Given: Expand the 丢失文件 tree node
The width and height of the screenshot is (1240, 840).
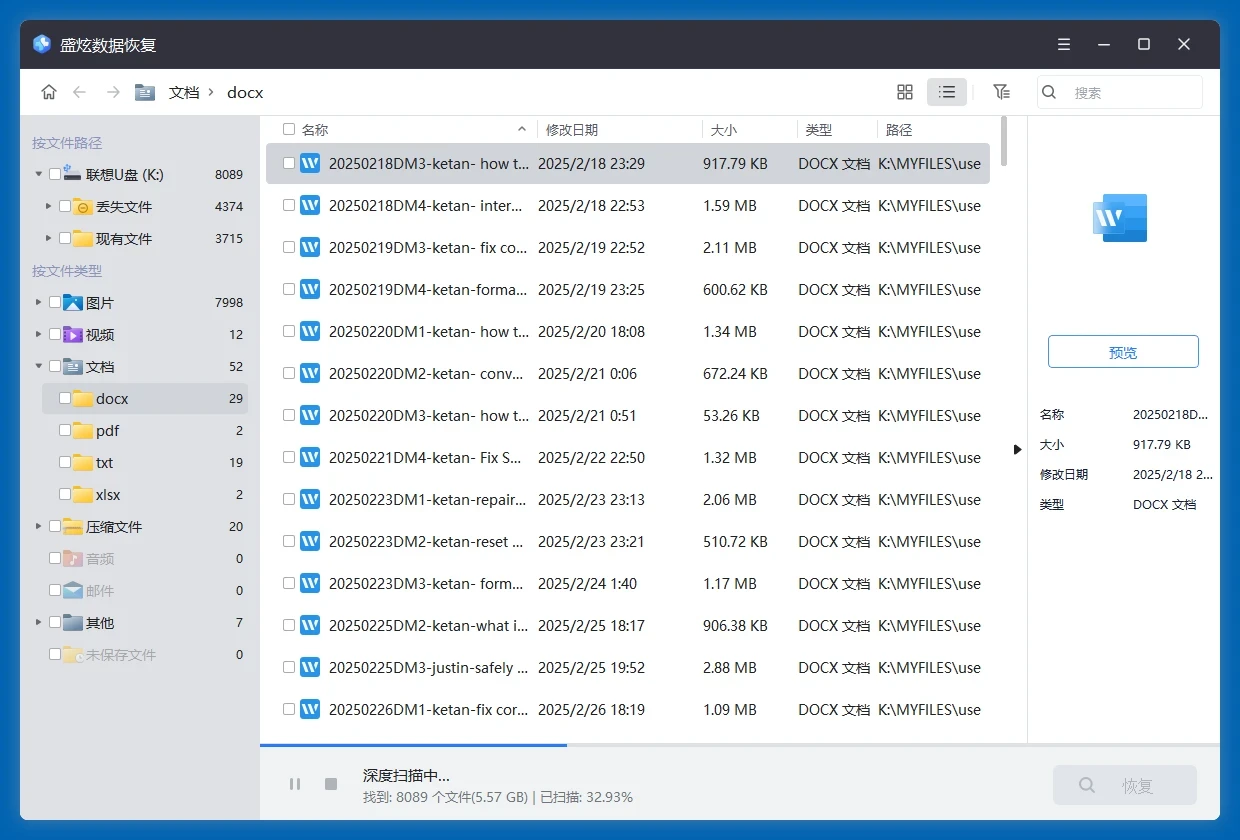Looking at the screenshot, I should (x=48, y=207).
